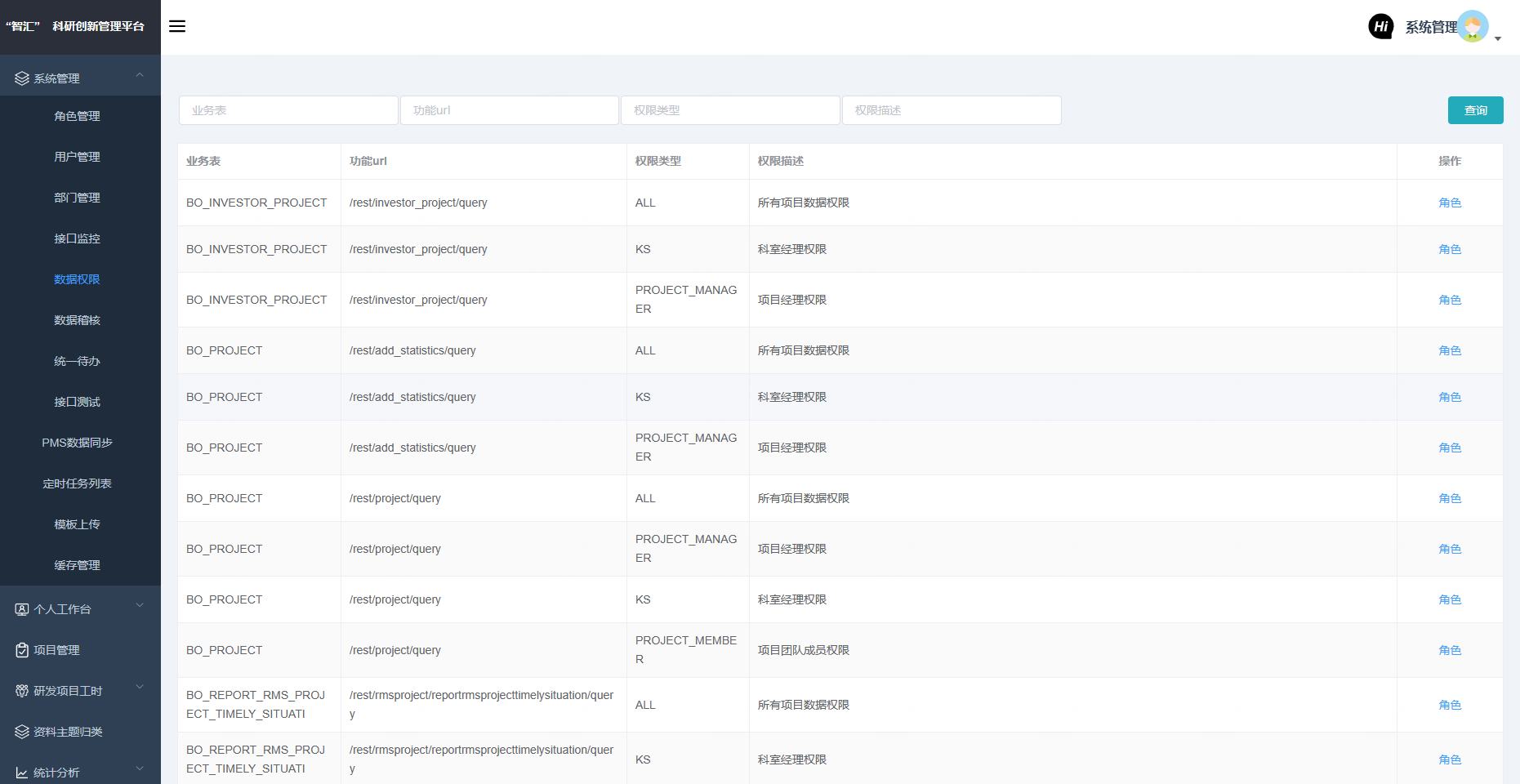Click the 资料主题归类 stack icon

click(x=22, y=732)
